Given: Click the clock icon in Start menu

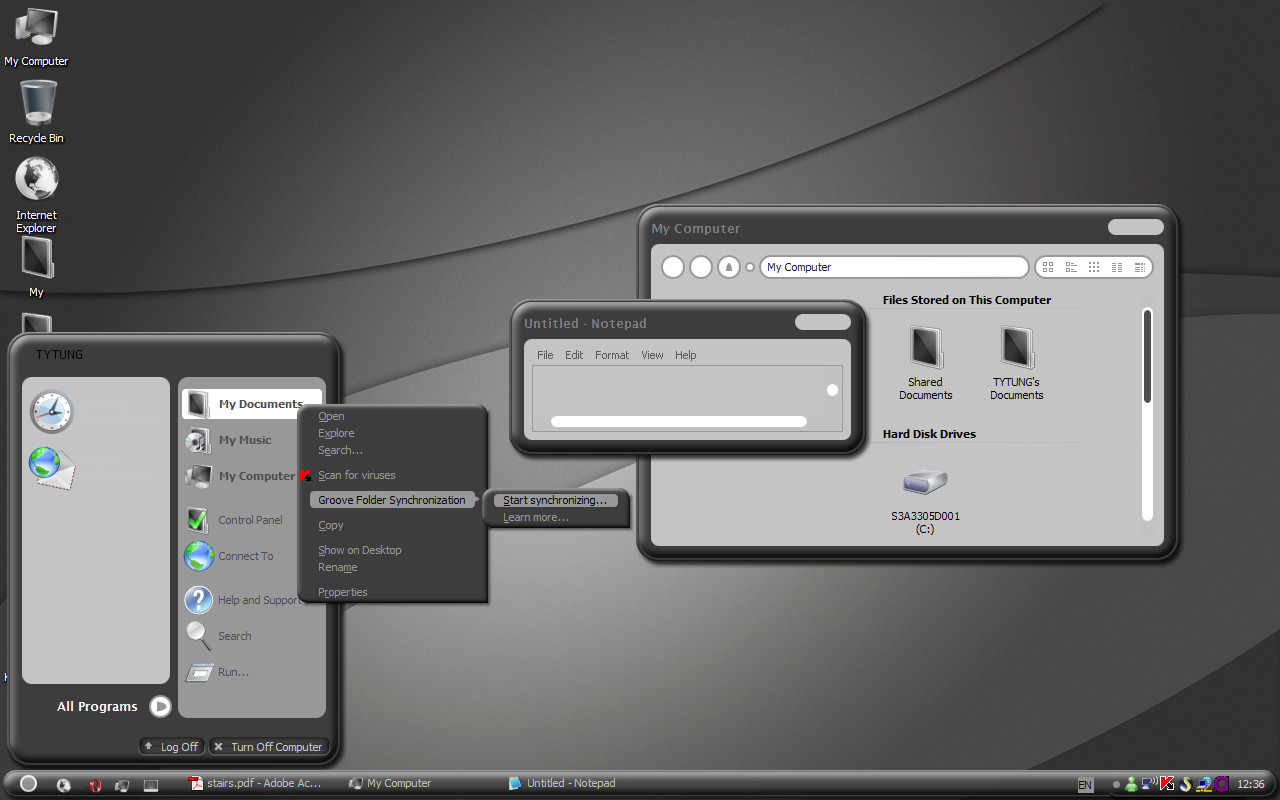Looking at the screenshot, I should [x=51, y=411].
